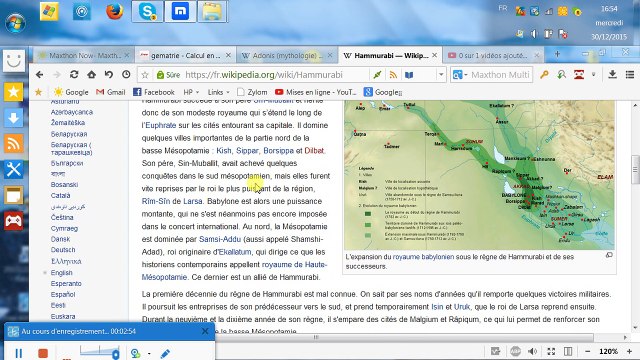Follow the Uruk link
Viewport: 640px width, 360px height.
pyautogui.click(x=462, y=307)
